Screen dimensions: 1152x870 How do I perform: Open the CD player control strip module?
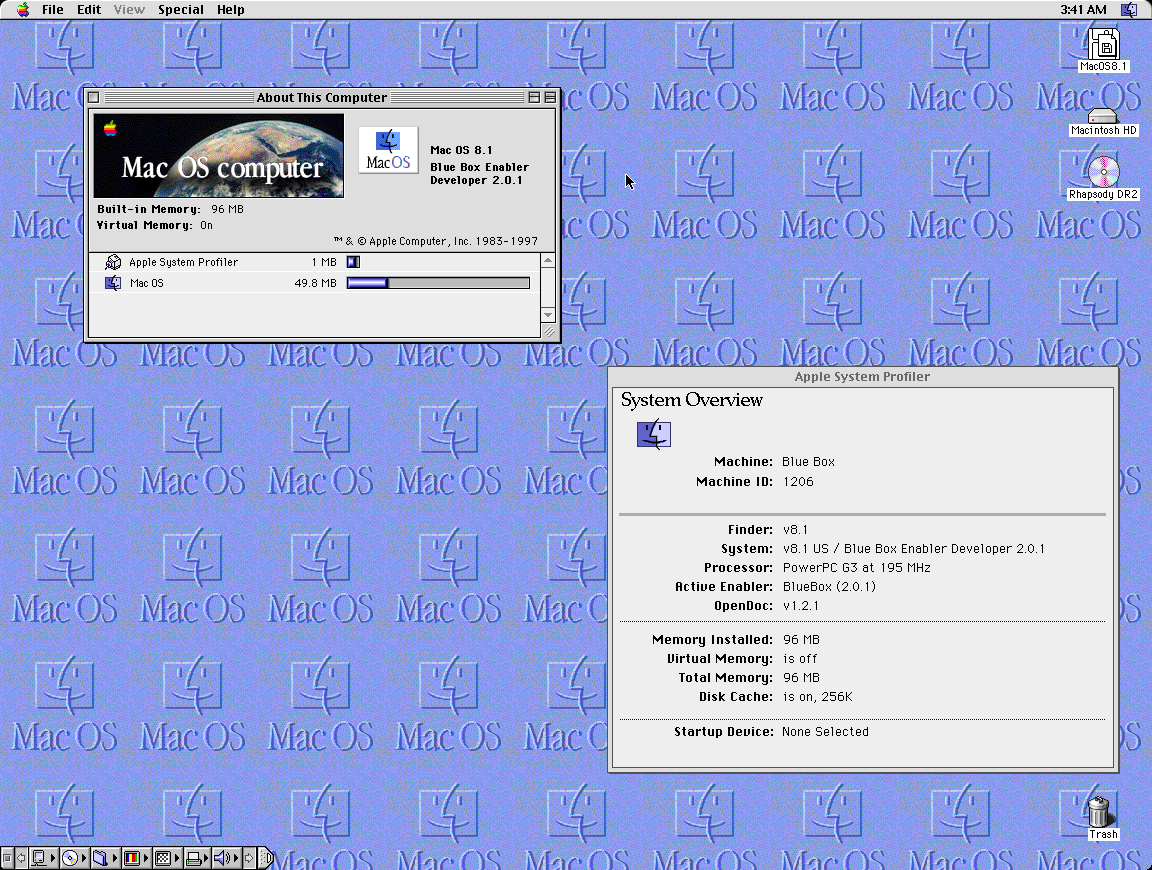coord(70,858)
